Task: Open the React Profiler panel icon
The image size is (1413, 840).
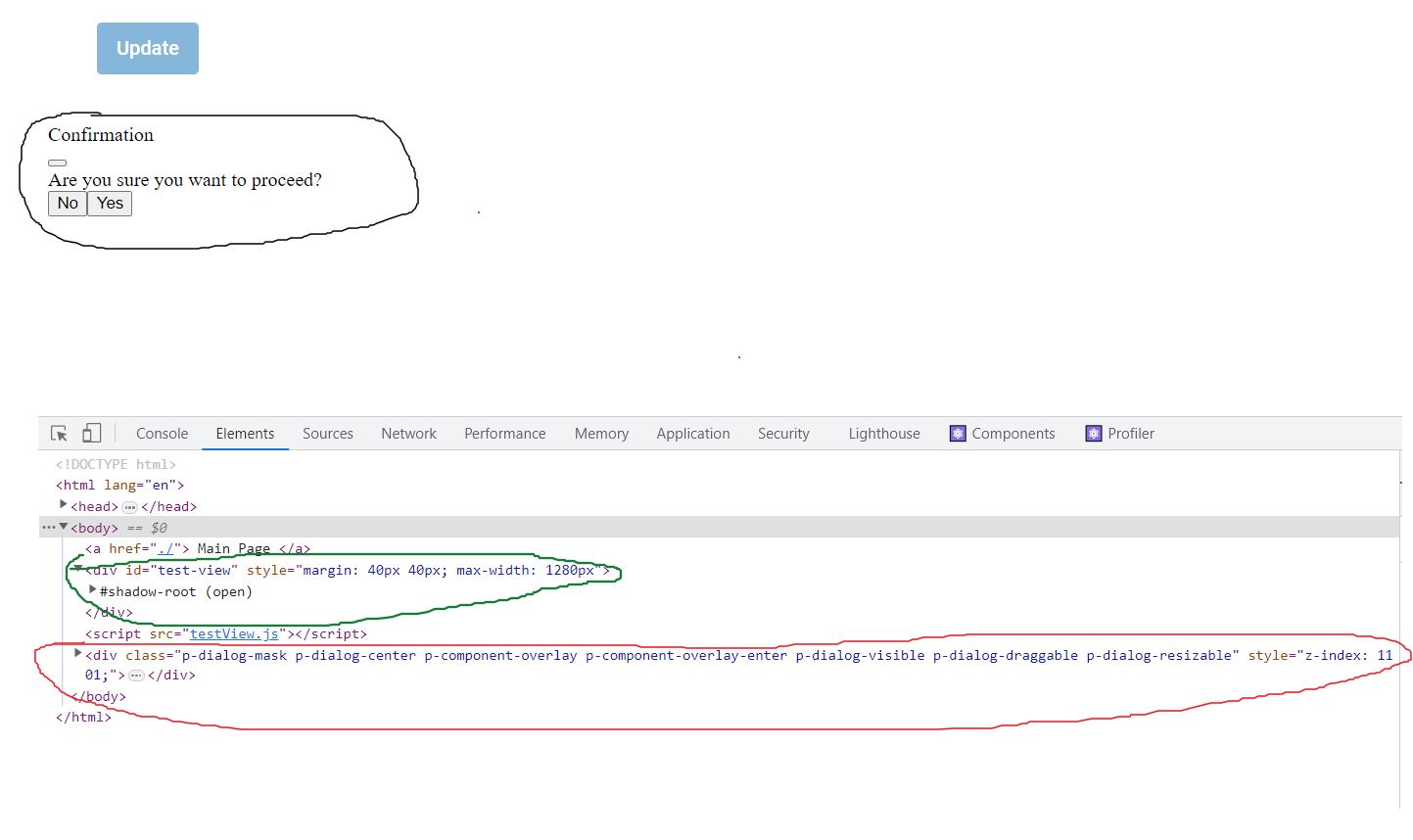Action: coord(1094,433)
